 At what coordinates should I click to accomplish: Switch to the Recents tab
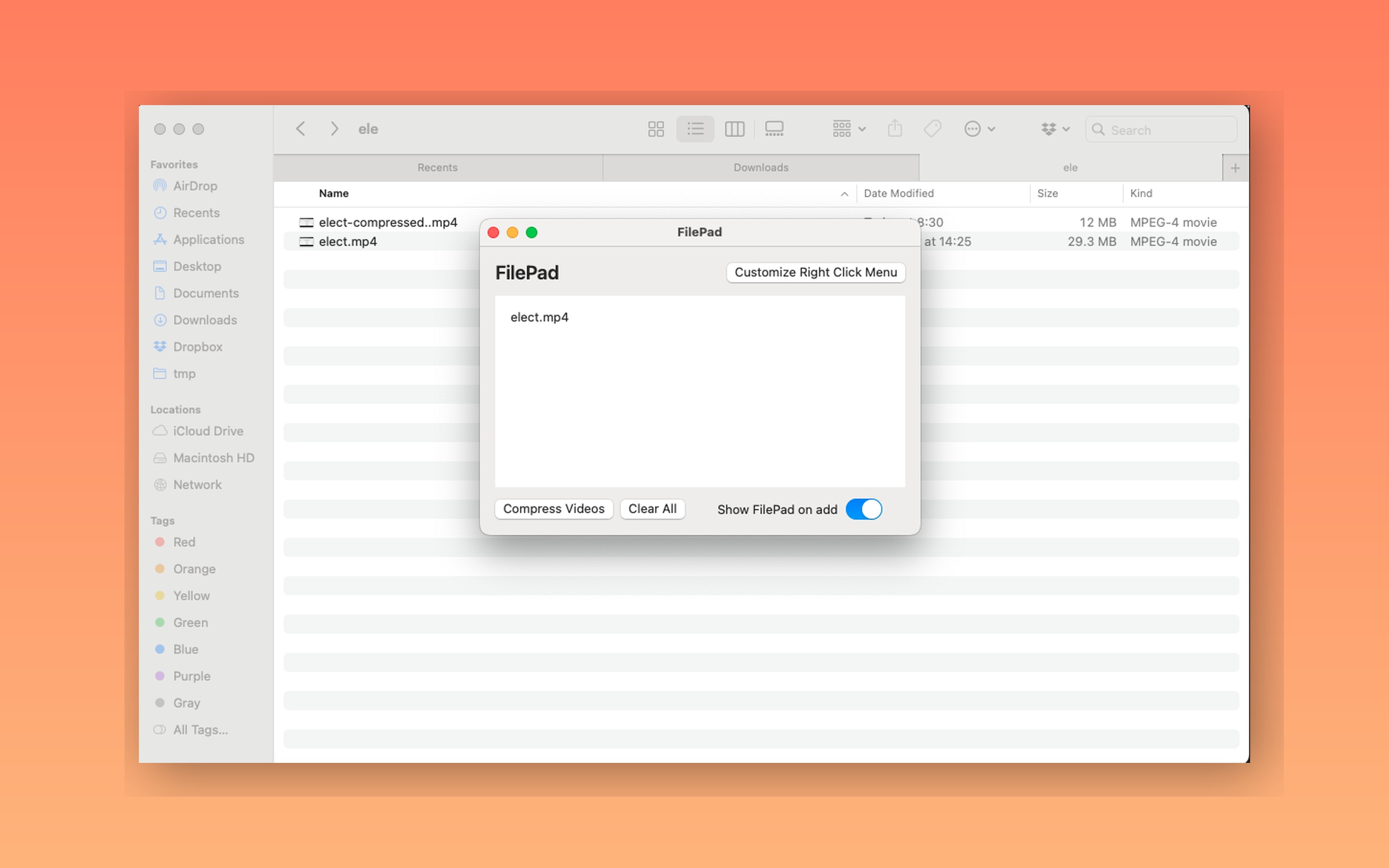click(x=437, y=167)
